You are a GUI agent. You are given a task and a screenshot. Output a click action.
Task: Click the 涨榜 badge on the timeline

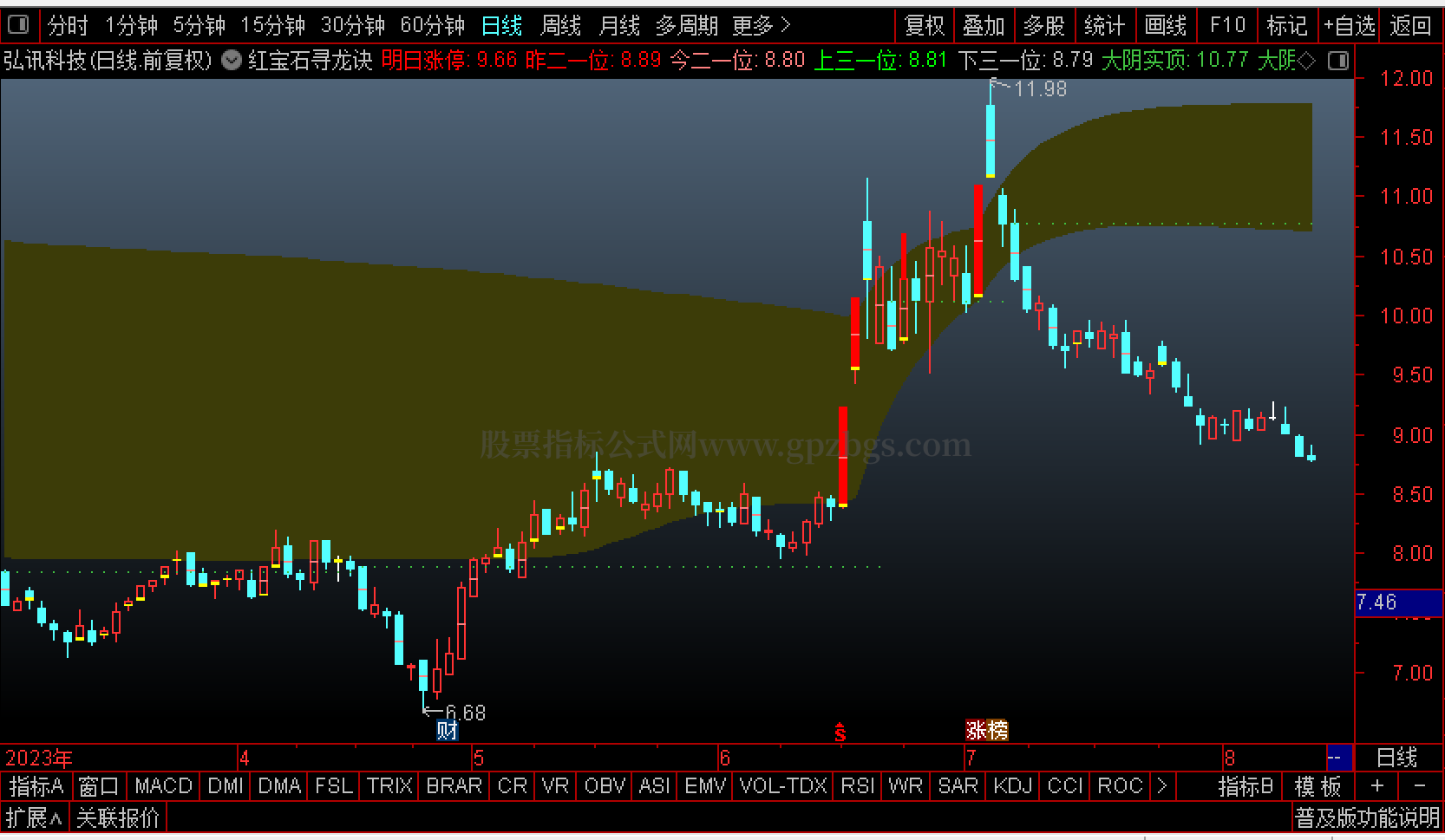click(987, 730)
